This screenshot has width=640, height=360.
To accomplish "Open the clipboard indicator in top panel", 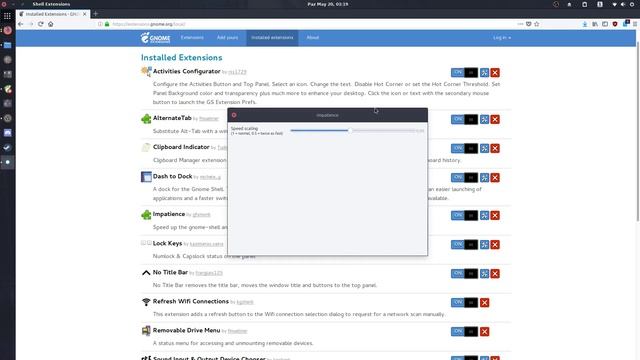I will click(x=584, y=4).
